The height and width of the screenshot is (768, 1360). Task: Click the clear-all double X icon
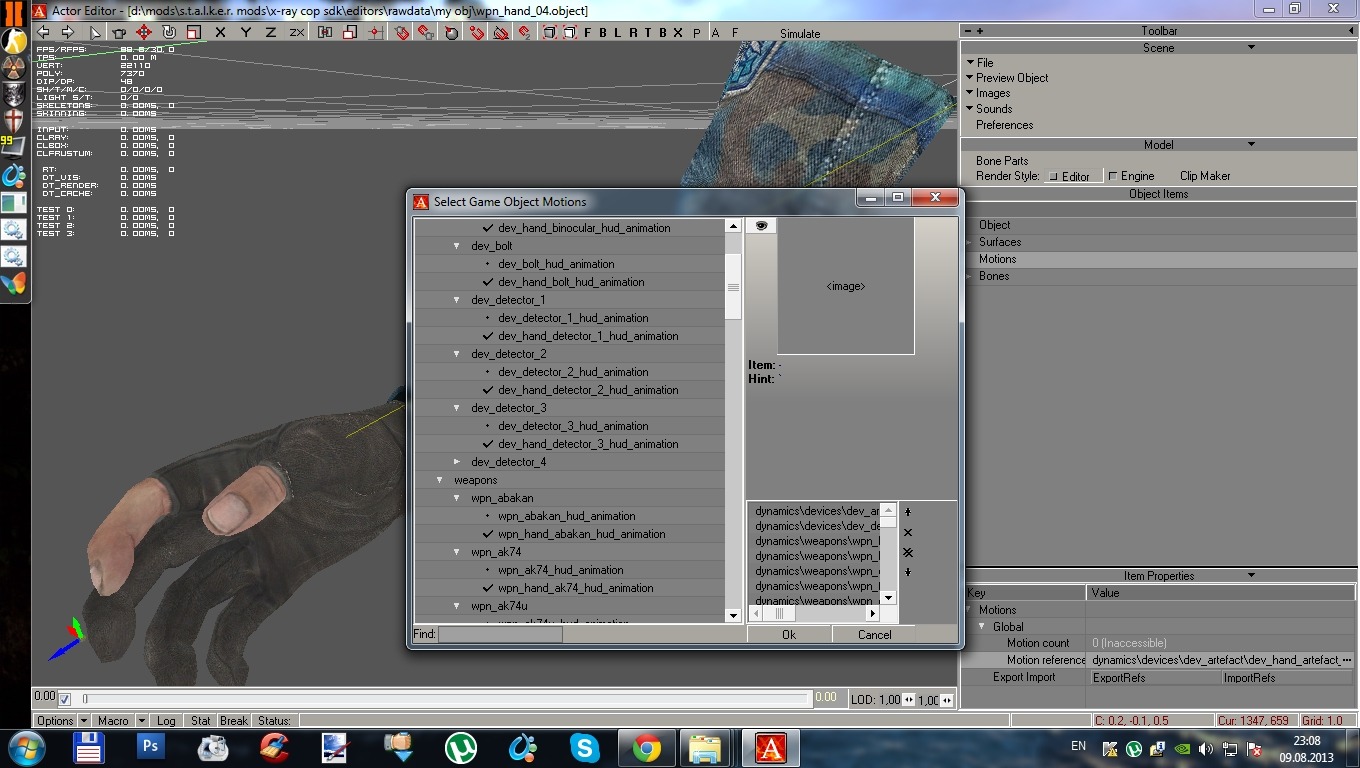click(x=908, y=552)
